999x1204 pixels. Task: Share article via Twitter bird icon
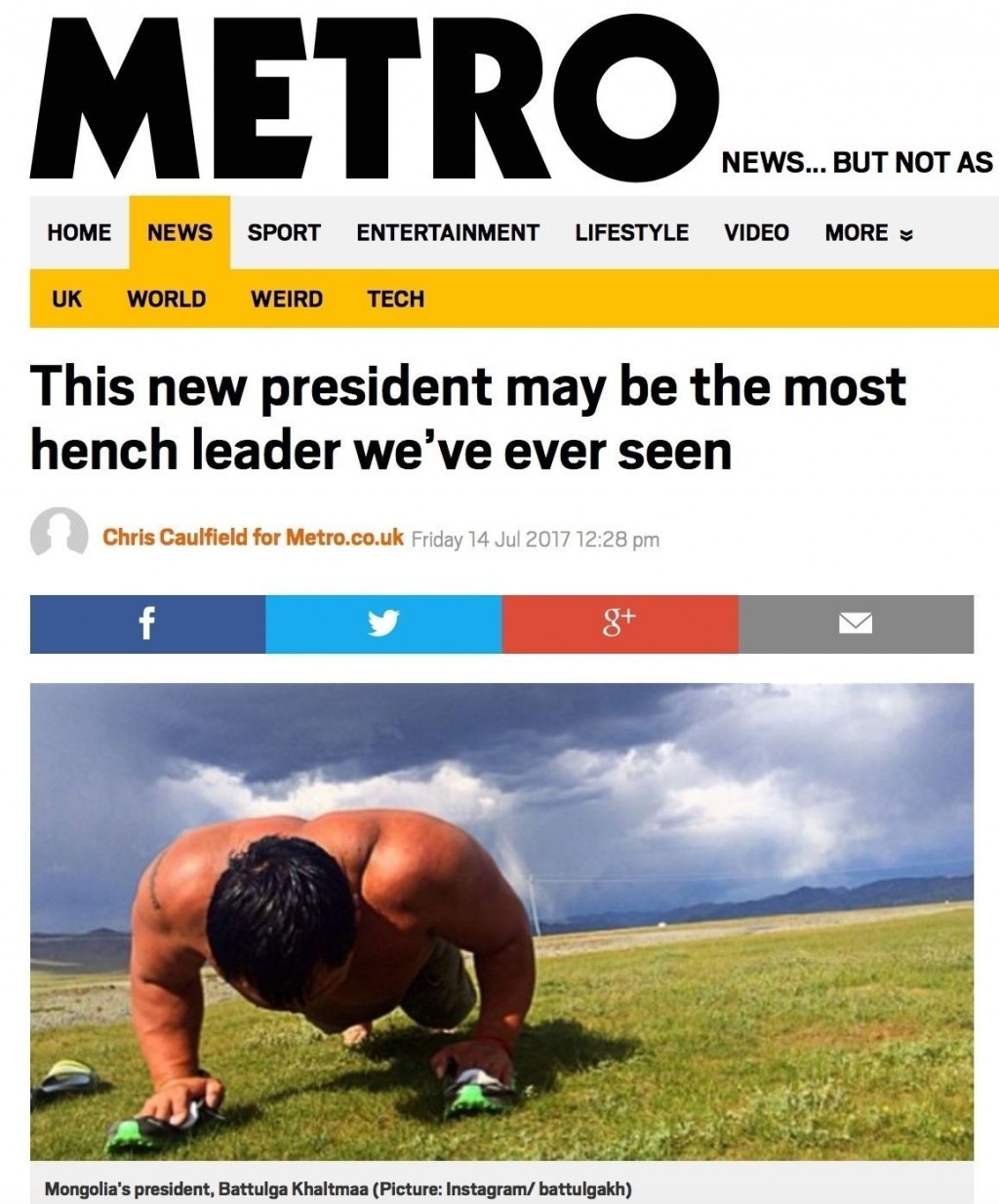pyautogui.click(x=383, y=623)
